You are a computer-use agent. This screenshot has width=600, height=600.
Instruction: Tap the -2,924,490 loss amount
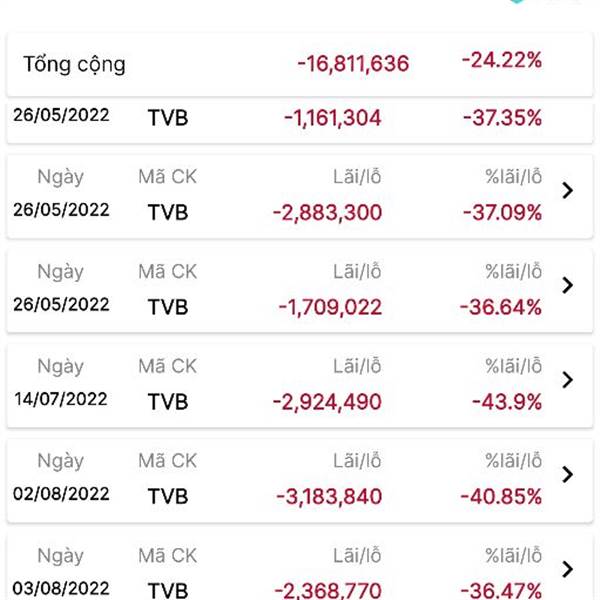click(327, 402)
